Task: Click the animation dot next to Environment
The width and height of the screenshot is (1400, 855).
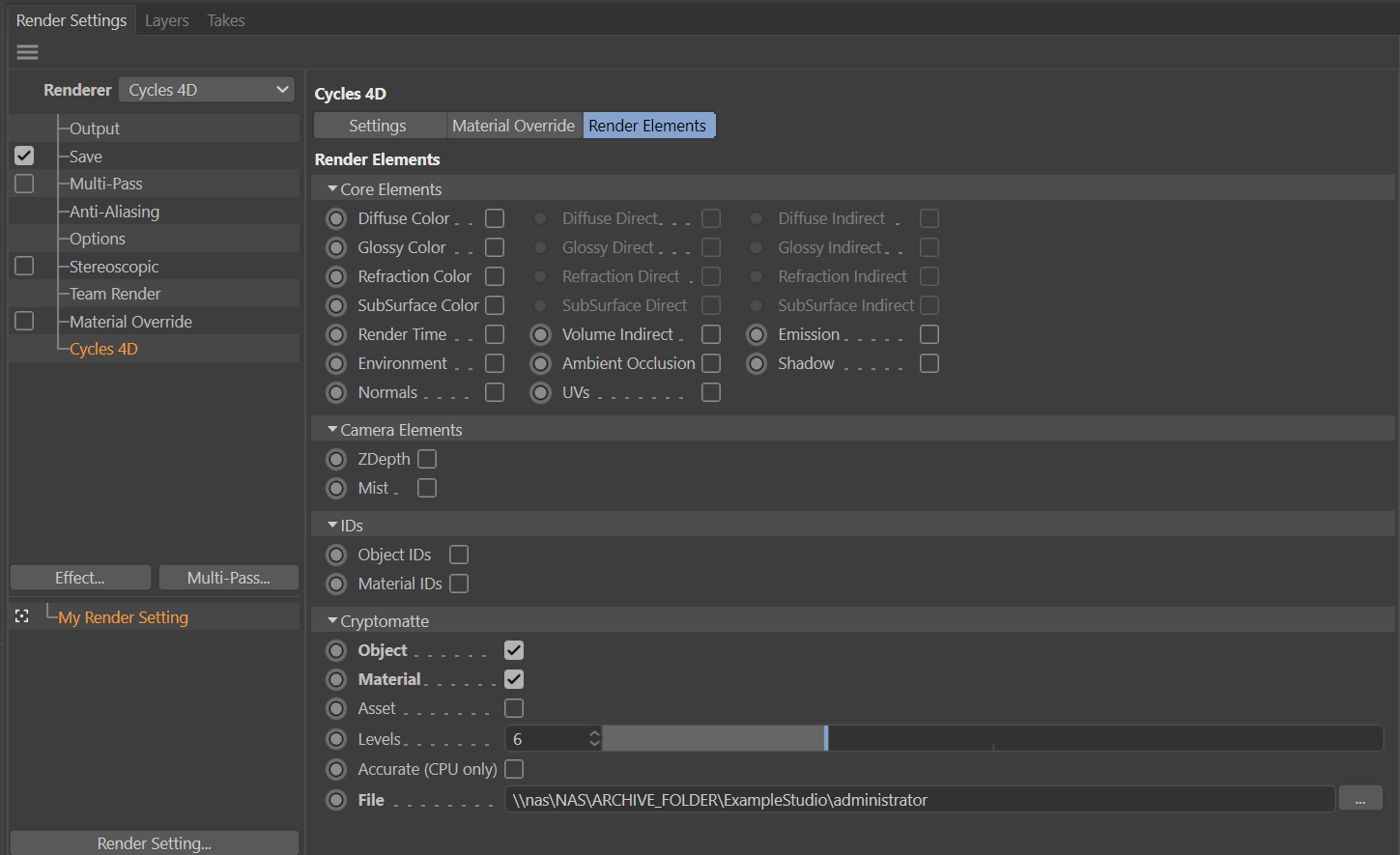Action: click(336, 363)
